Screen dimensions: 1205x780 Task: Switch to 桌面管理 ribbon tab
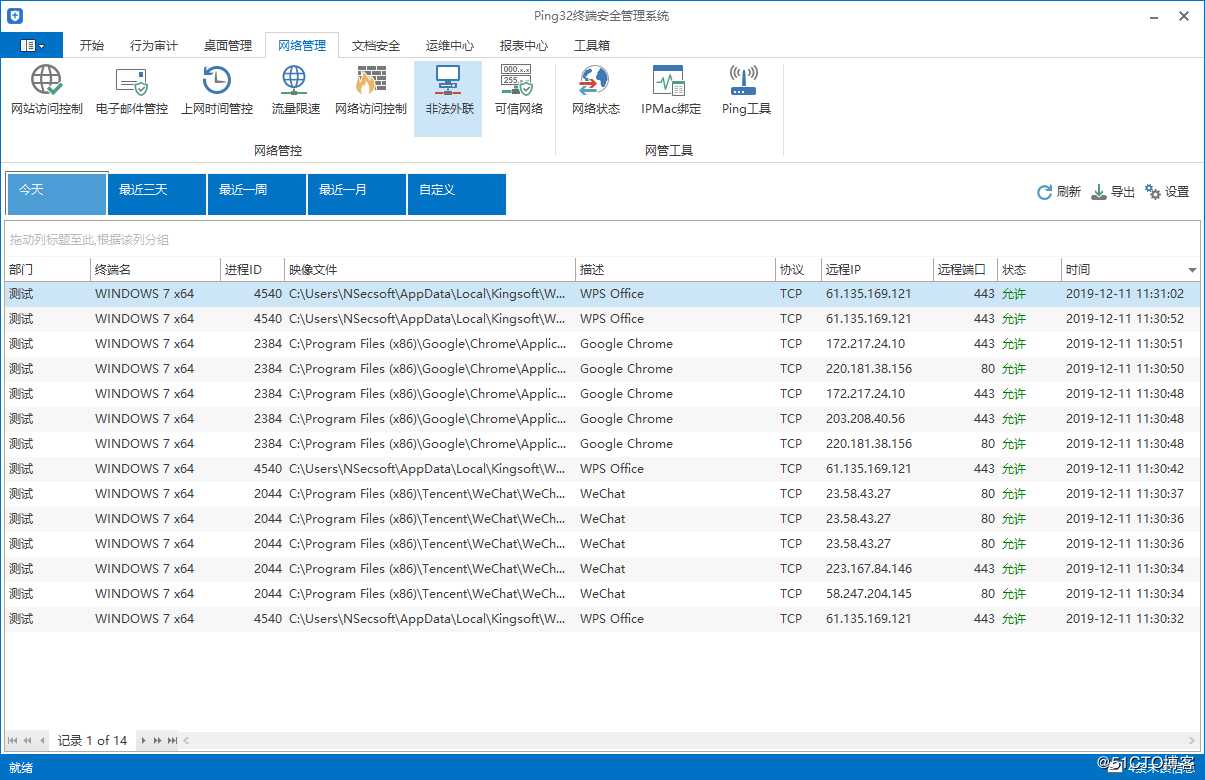coord(228,45)
